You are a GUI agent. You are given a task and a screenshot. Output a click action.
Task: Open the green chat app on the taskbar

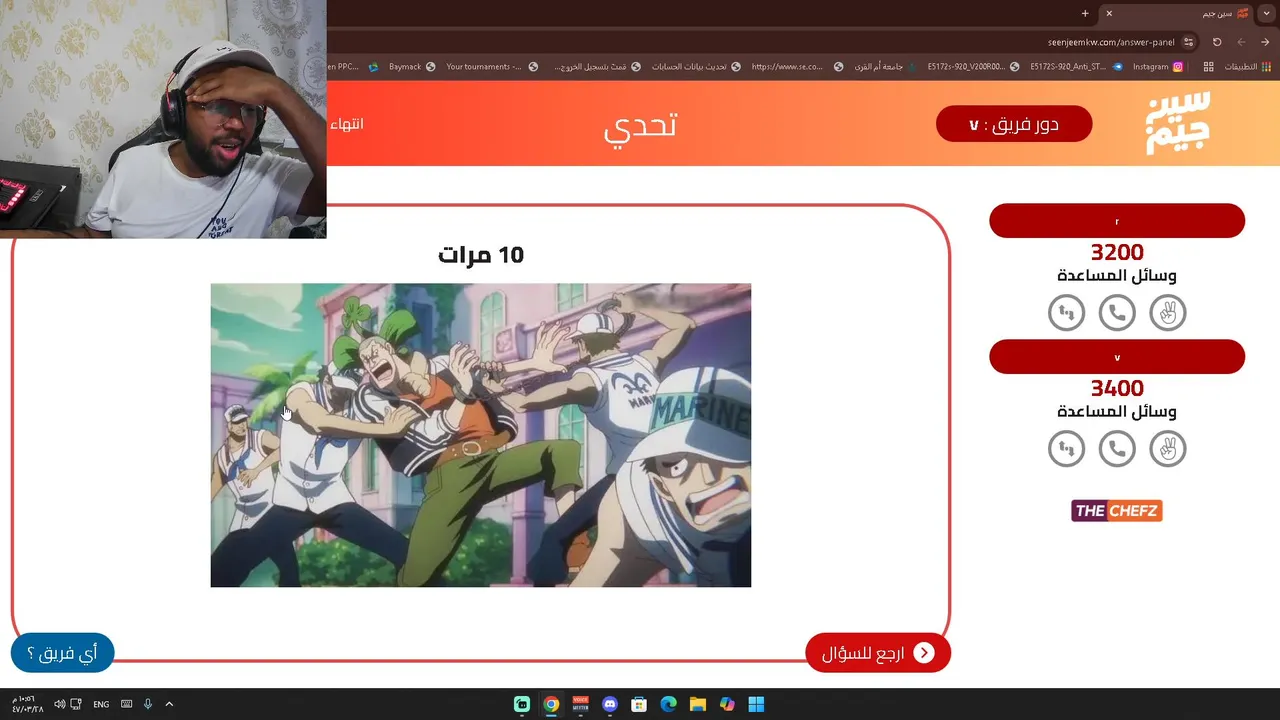click(522, 704)
